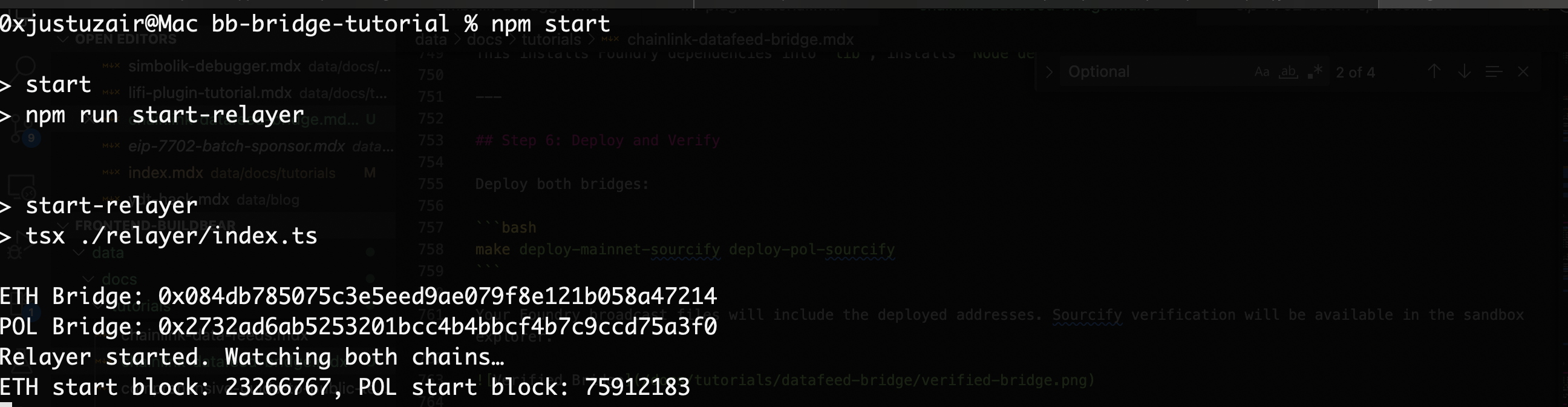Open simbolik-debugger.mdx from Open Editors
Viewport: 1568px width, 407px height.
[214, 67]
